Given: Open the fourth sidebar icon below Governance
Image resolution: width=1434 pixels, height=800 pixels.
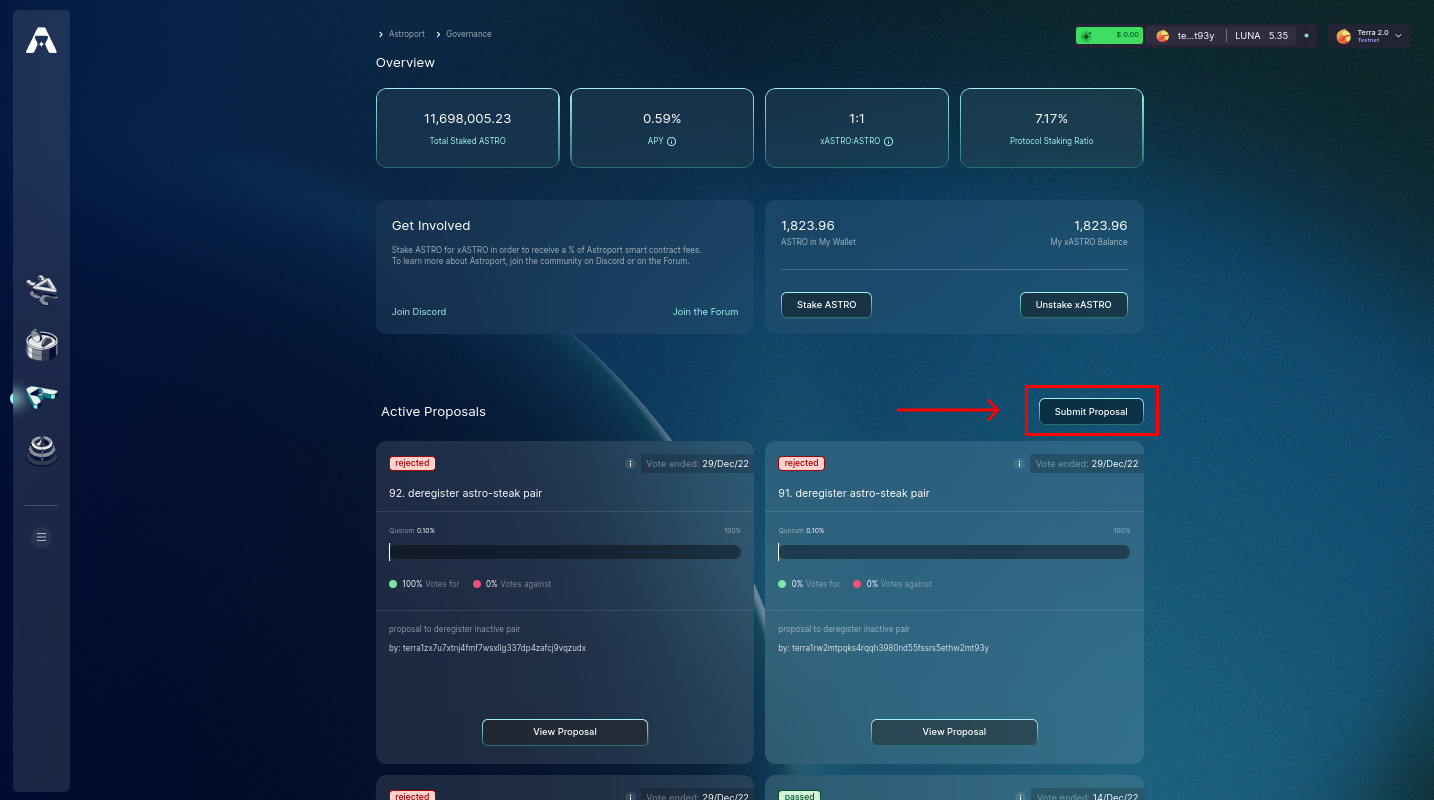Looking at the screenshot, I should click(x=41, y=450).
